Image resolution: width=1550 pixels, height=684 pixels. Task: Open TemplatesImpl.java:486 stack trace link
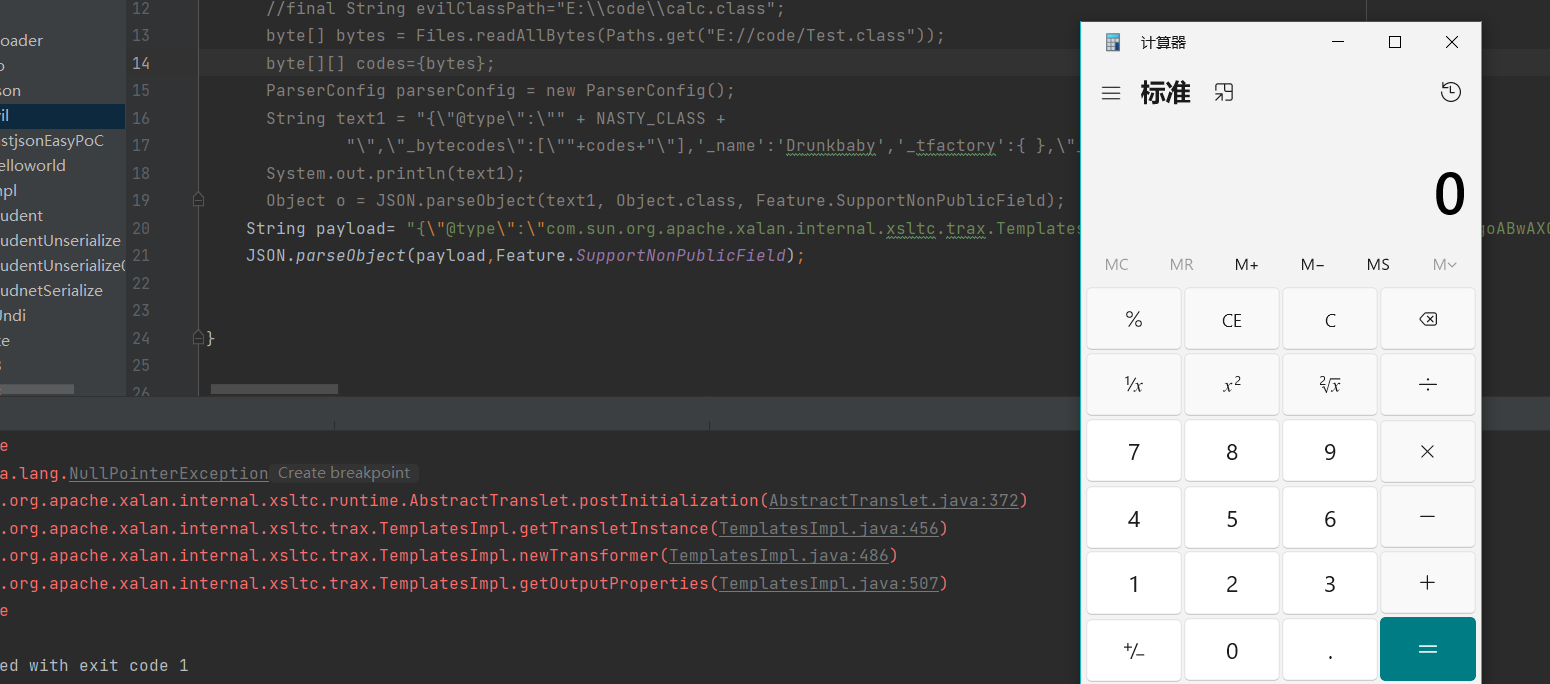point(779,555)
